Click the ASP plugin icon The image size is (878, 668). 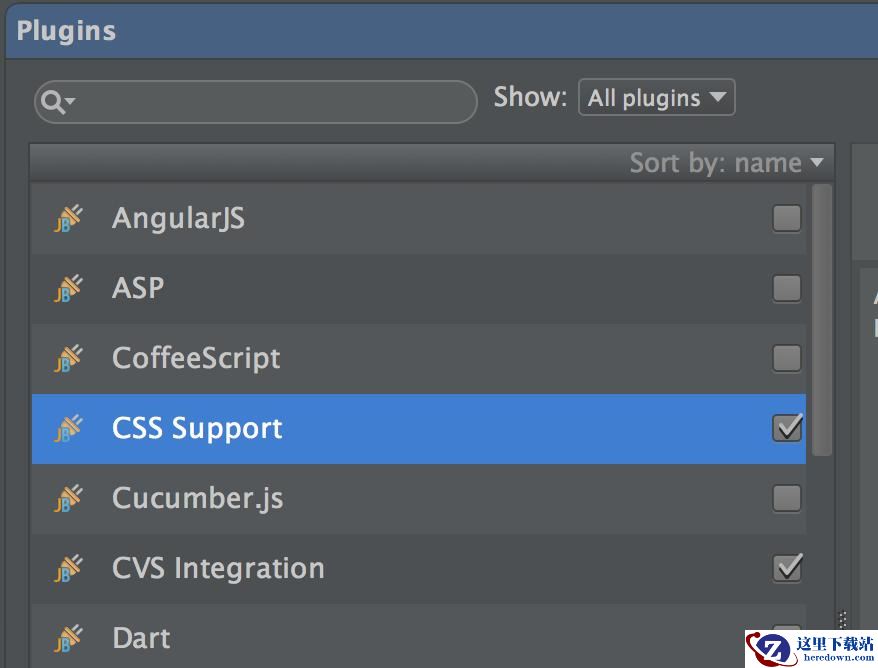pos(68,288)
